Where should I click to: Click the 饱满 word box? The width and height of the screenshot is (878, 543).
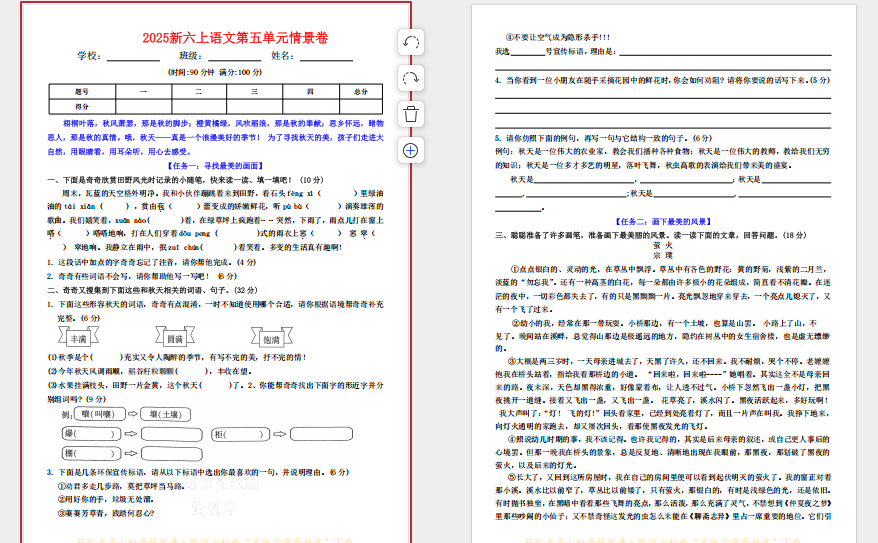271,340
